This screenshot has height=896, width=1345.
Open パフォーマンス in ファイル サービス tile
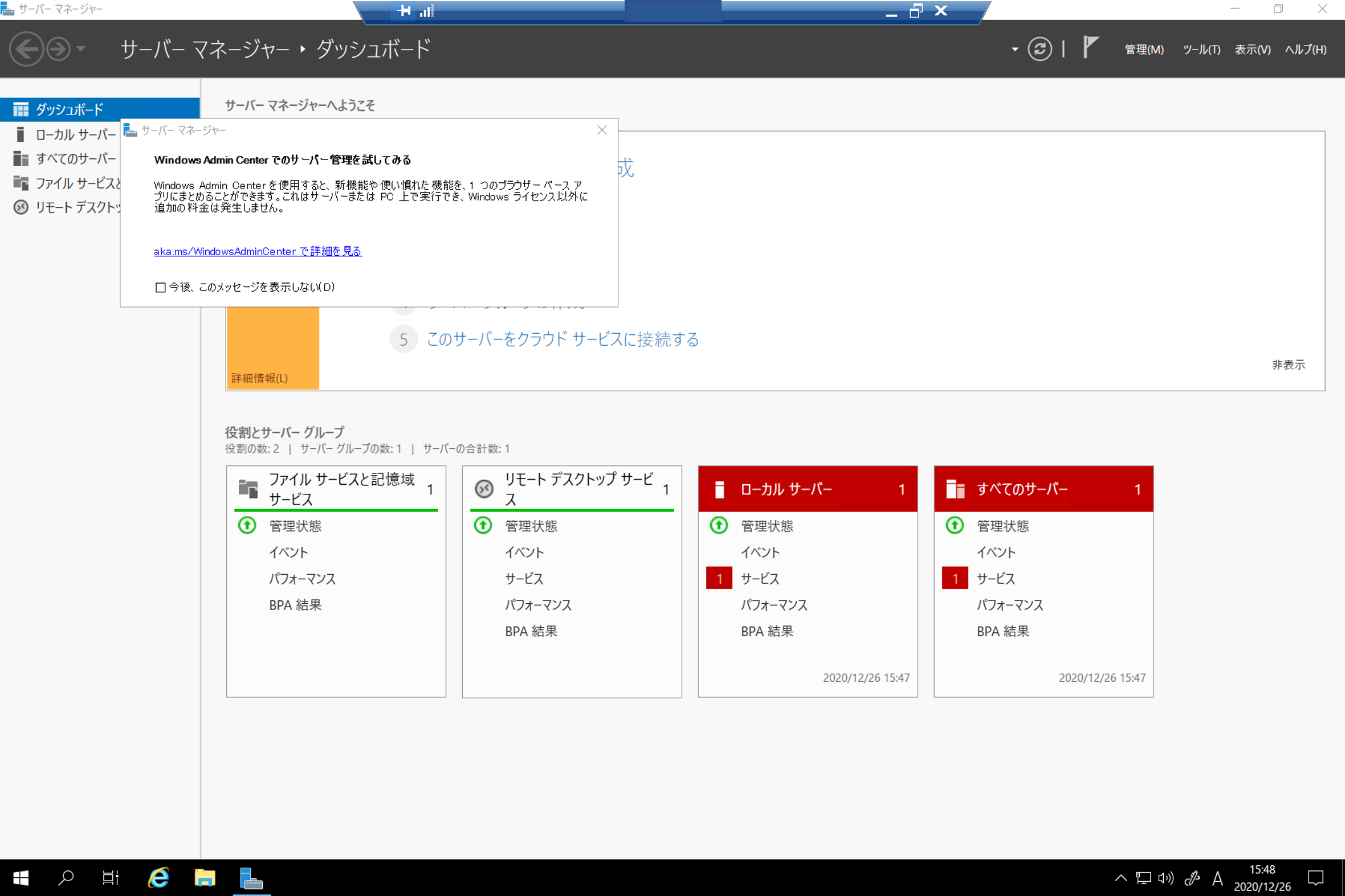(303, 578)
